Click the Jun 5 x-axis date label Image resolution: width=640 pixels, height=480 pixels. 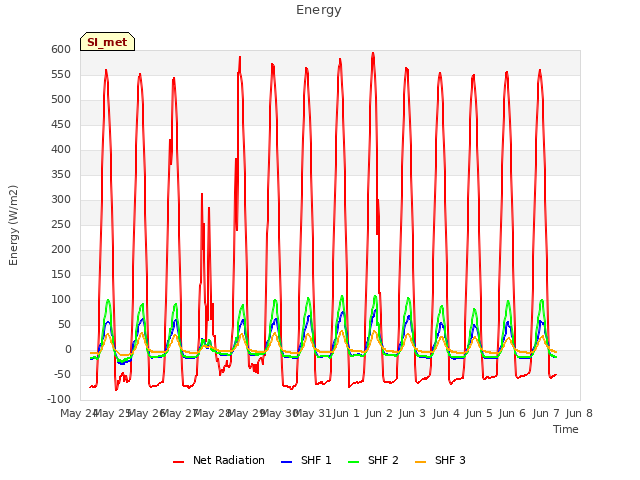(479, 413)
